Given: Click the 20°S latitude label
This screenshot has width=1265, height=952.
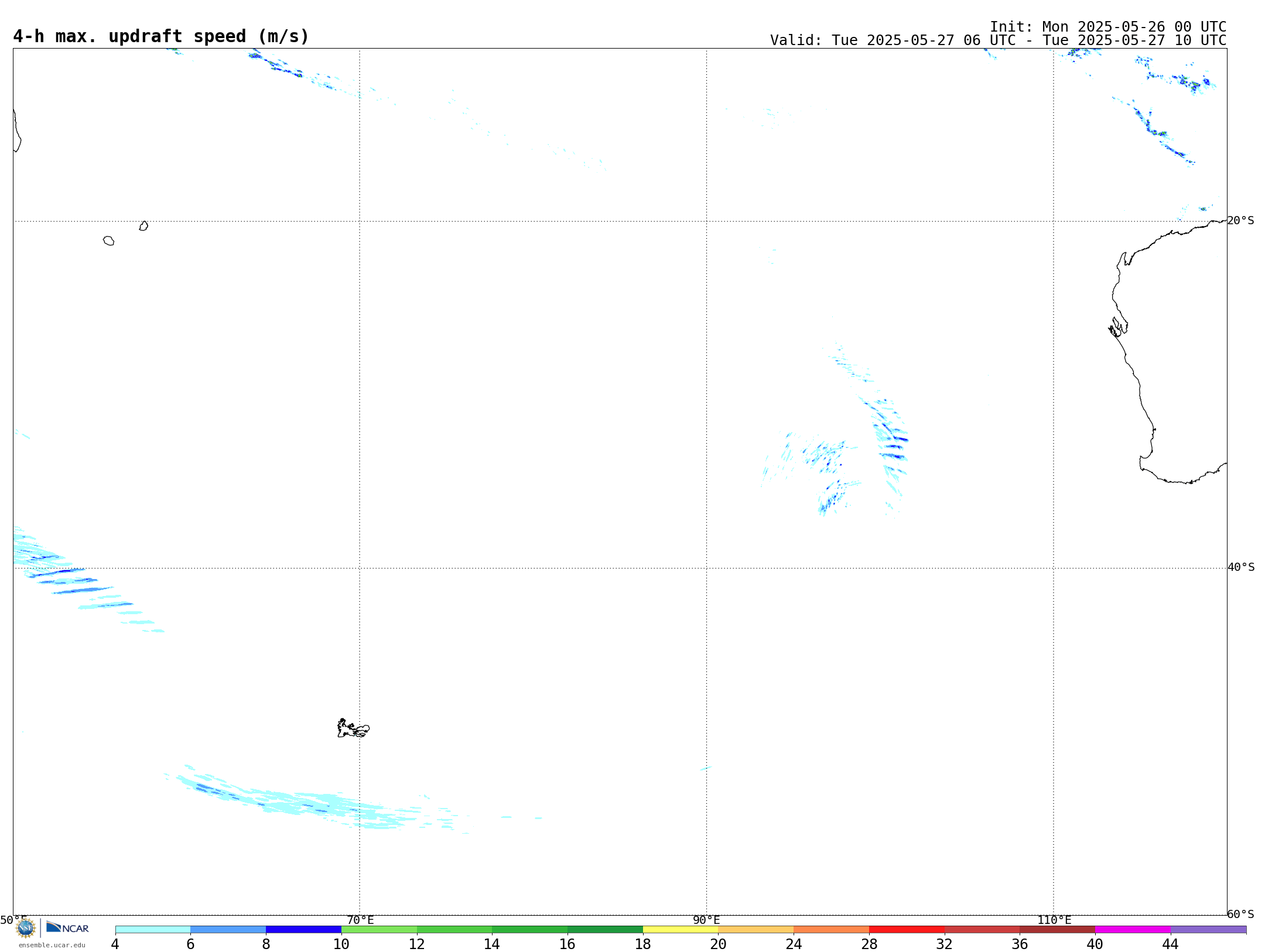Looking at the screenshot, I should (1240, 221).
